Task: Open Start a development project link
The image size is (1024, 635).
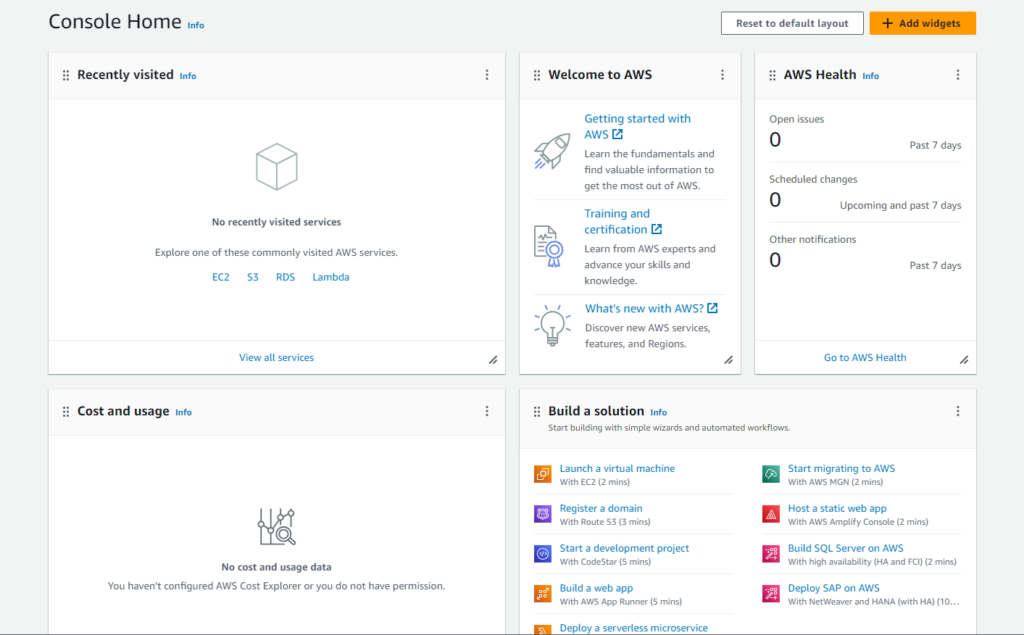Action: [624, 548]
